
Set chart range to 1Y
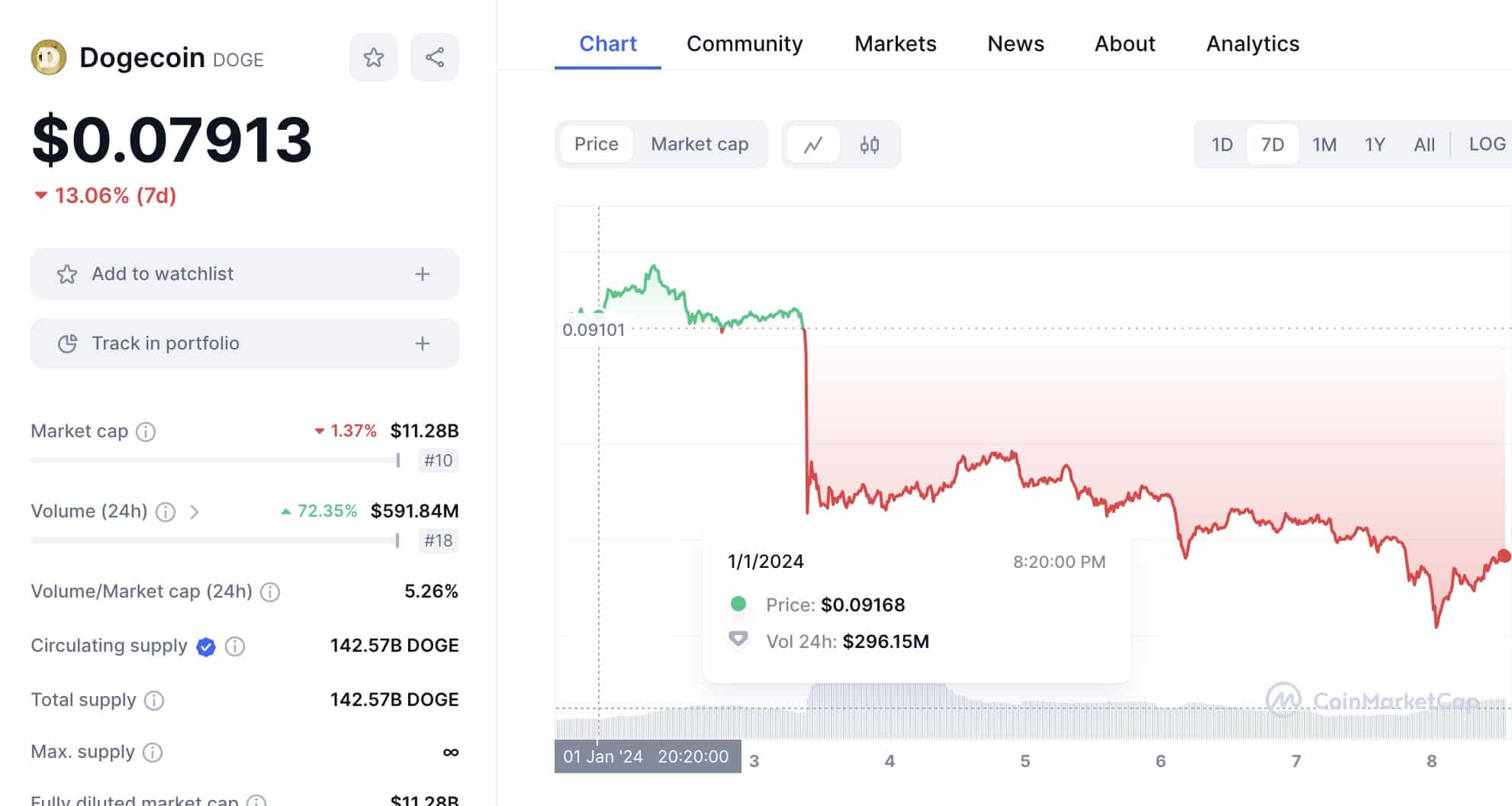[1375, 144]
